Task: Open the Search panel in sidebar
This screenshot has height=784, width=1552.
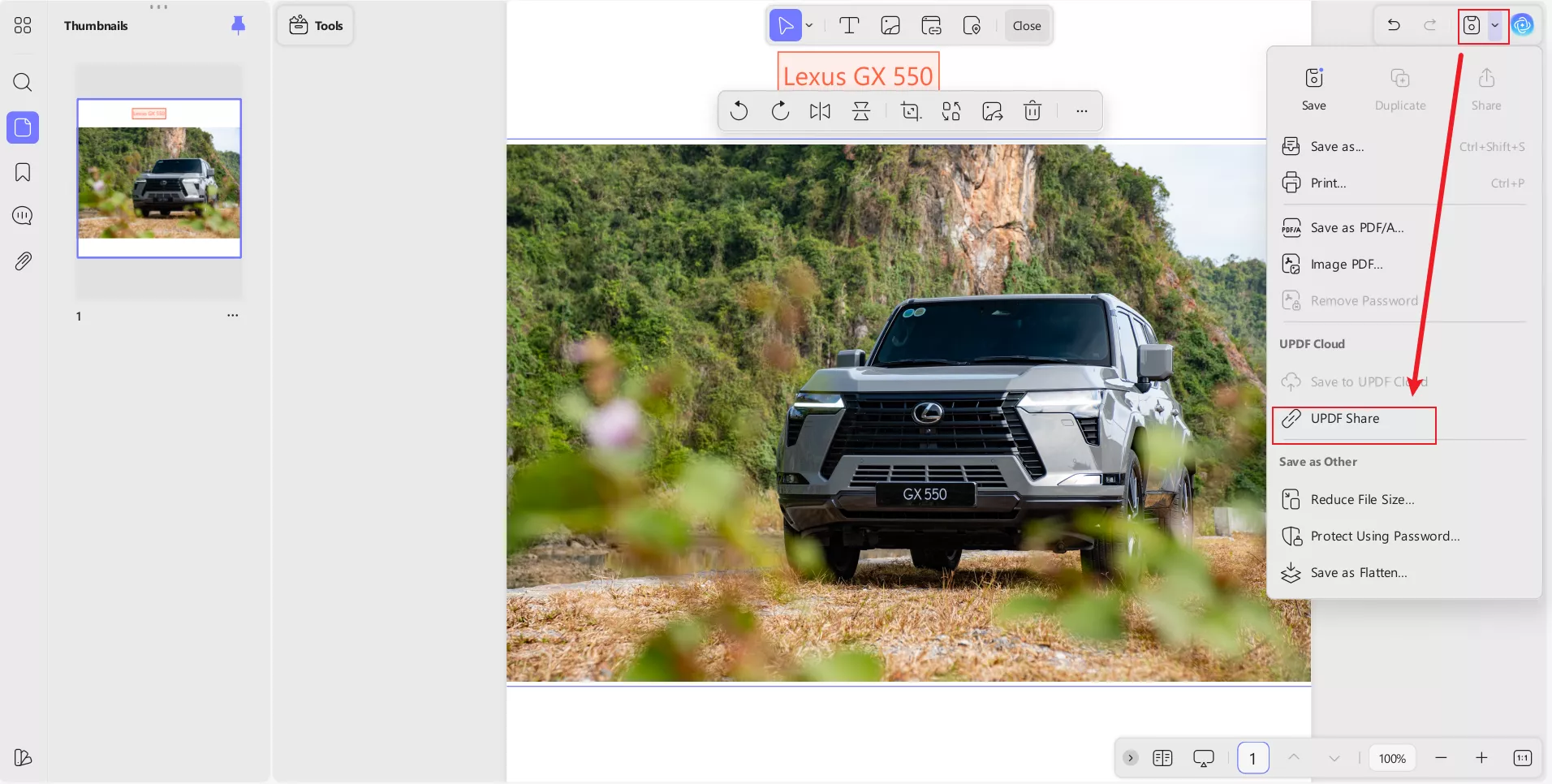Action: (22, 82)
